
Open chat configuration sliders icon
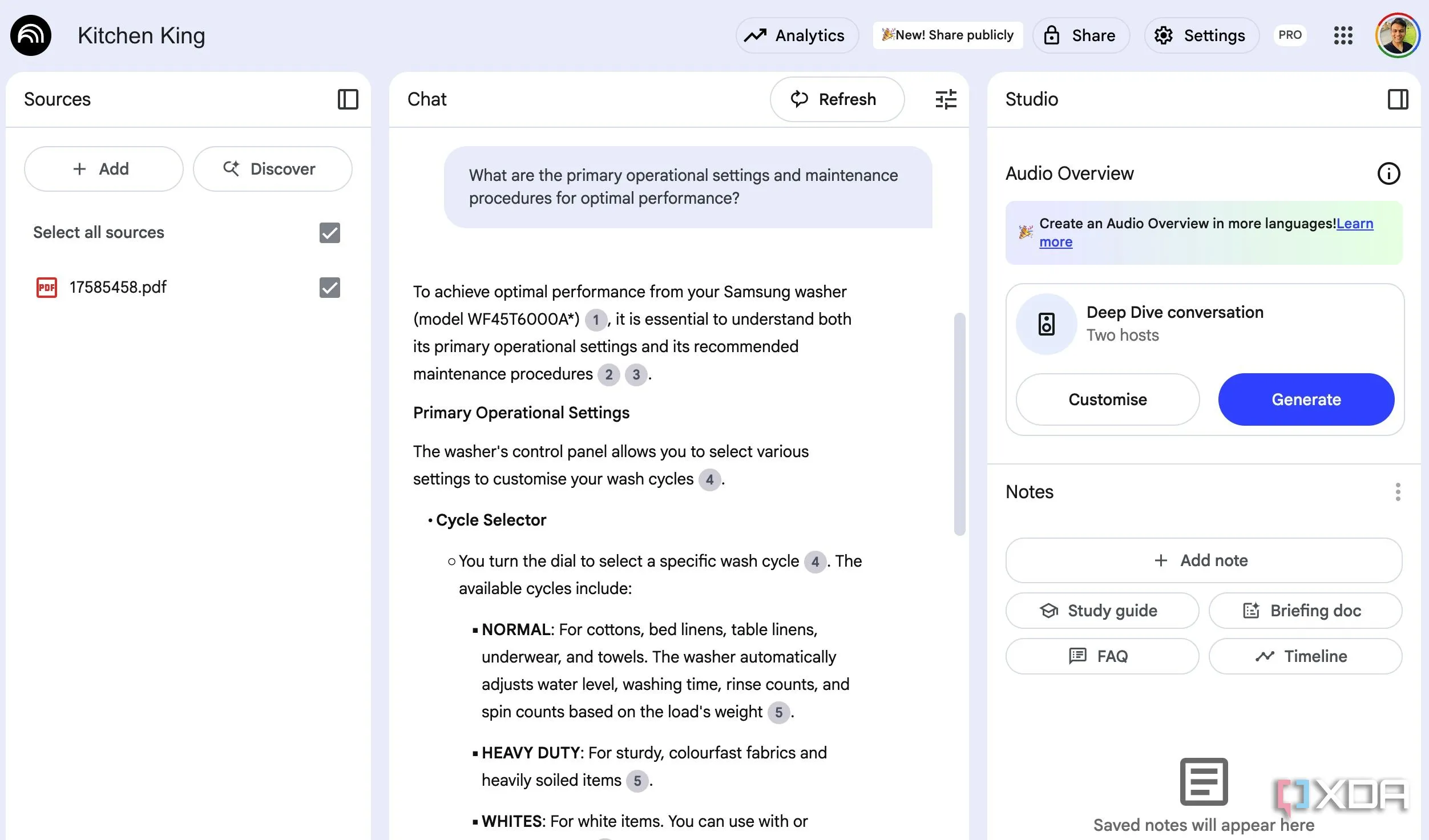[946, 99]
